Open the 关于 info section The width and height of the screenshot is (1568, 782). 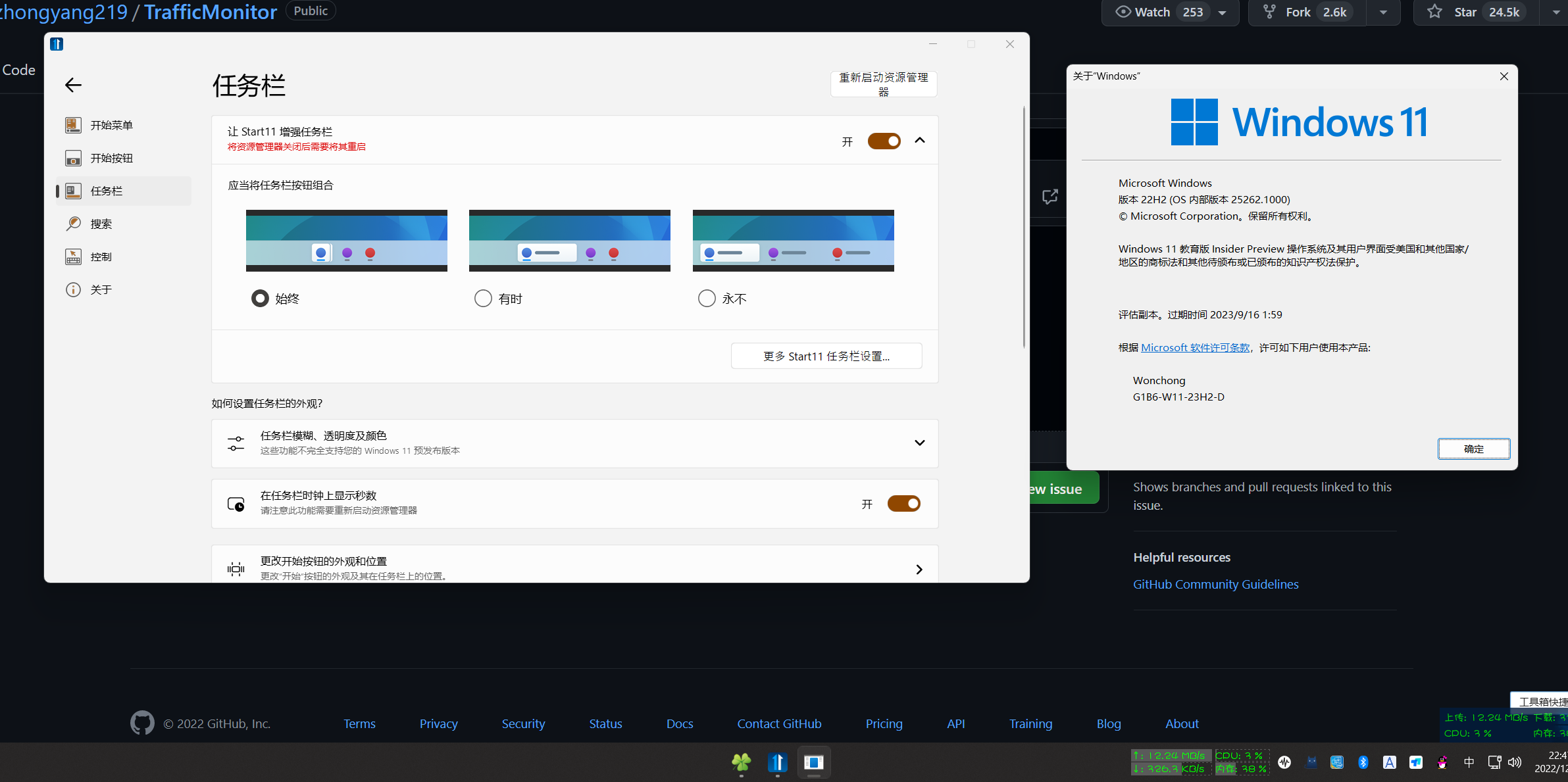click(x=101, y=289)
